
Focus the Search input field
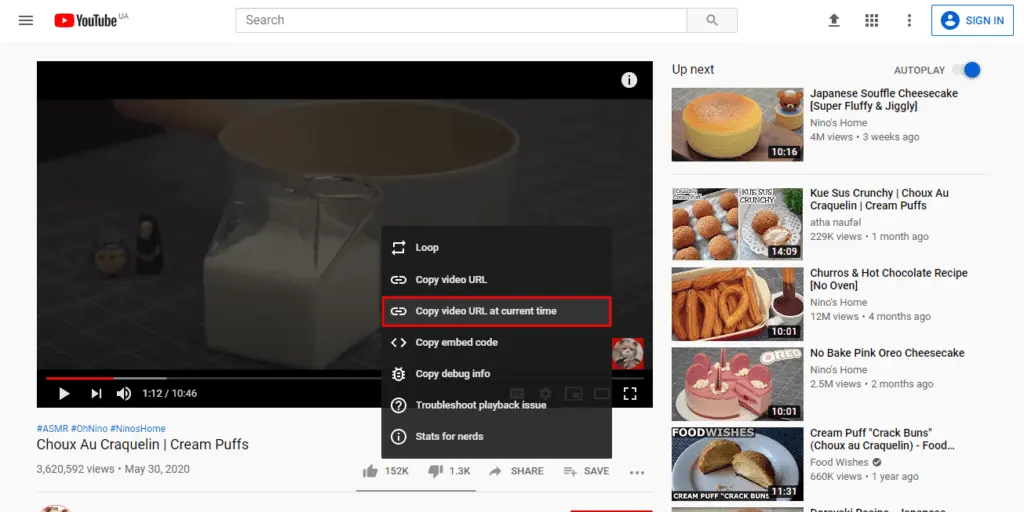click(x=461, y=20)
